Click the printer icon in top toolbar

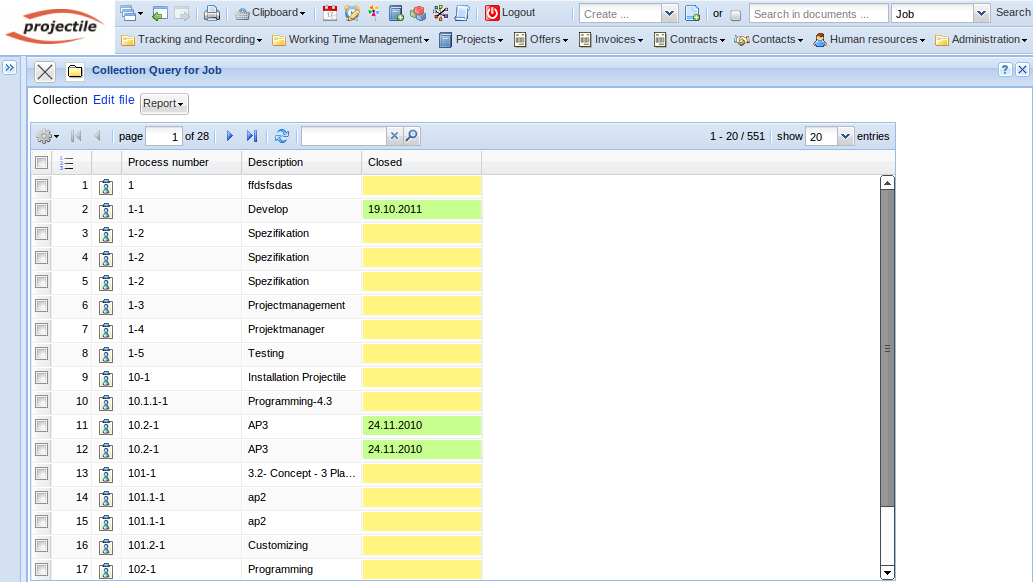point(212,13)
